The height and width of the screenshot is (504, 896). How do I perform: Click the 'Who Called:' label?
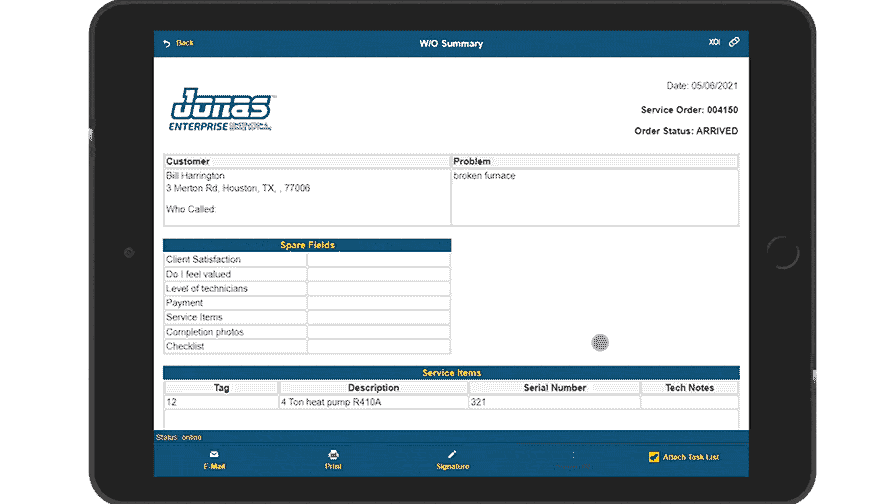[x=191, y=209]
